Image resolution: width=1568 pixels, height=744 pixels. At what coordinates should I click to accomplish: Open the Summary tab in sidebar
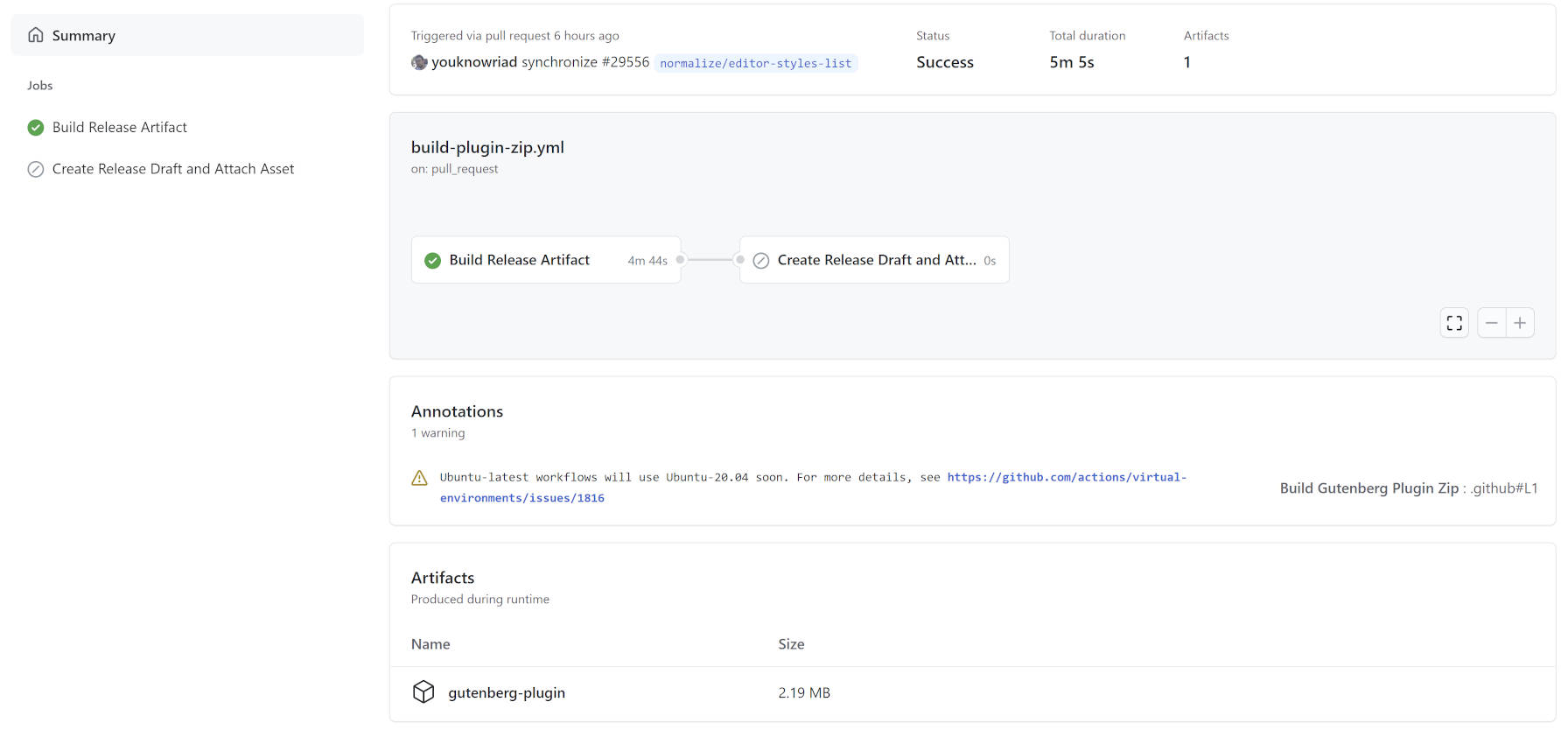pos(84,36)
